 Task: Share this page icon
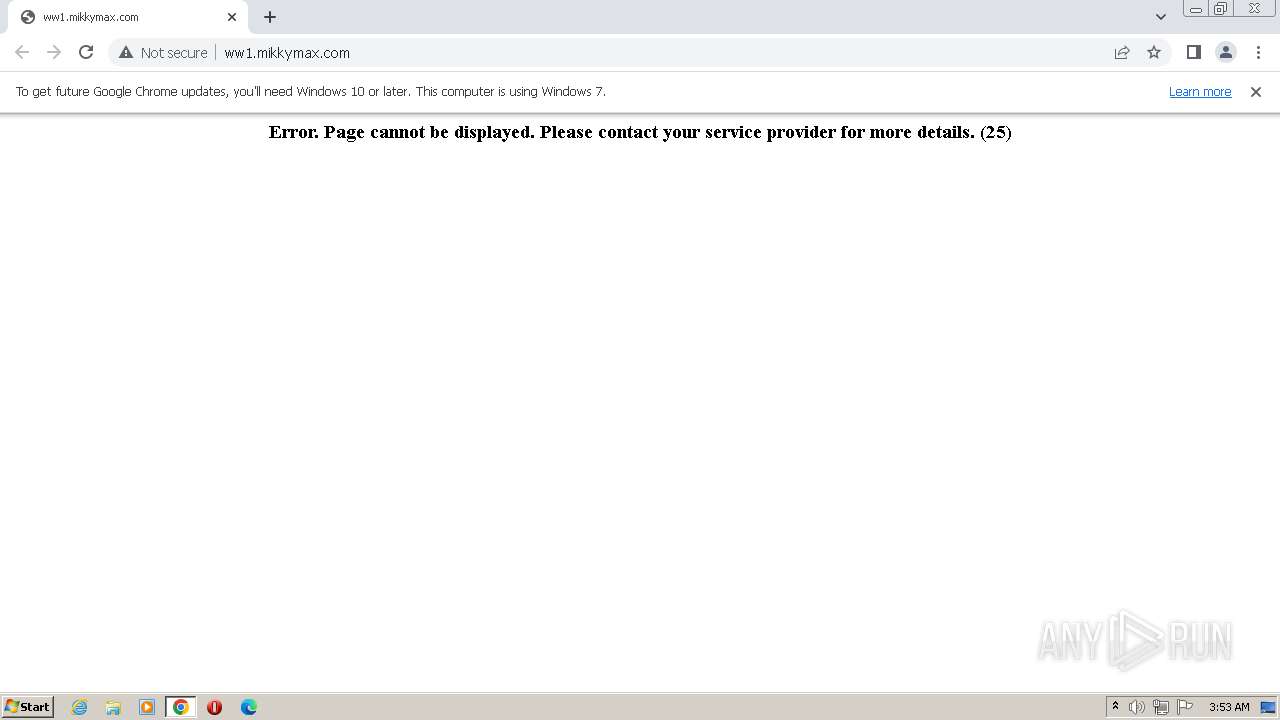pos(1122,52)
